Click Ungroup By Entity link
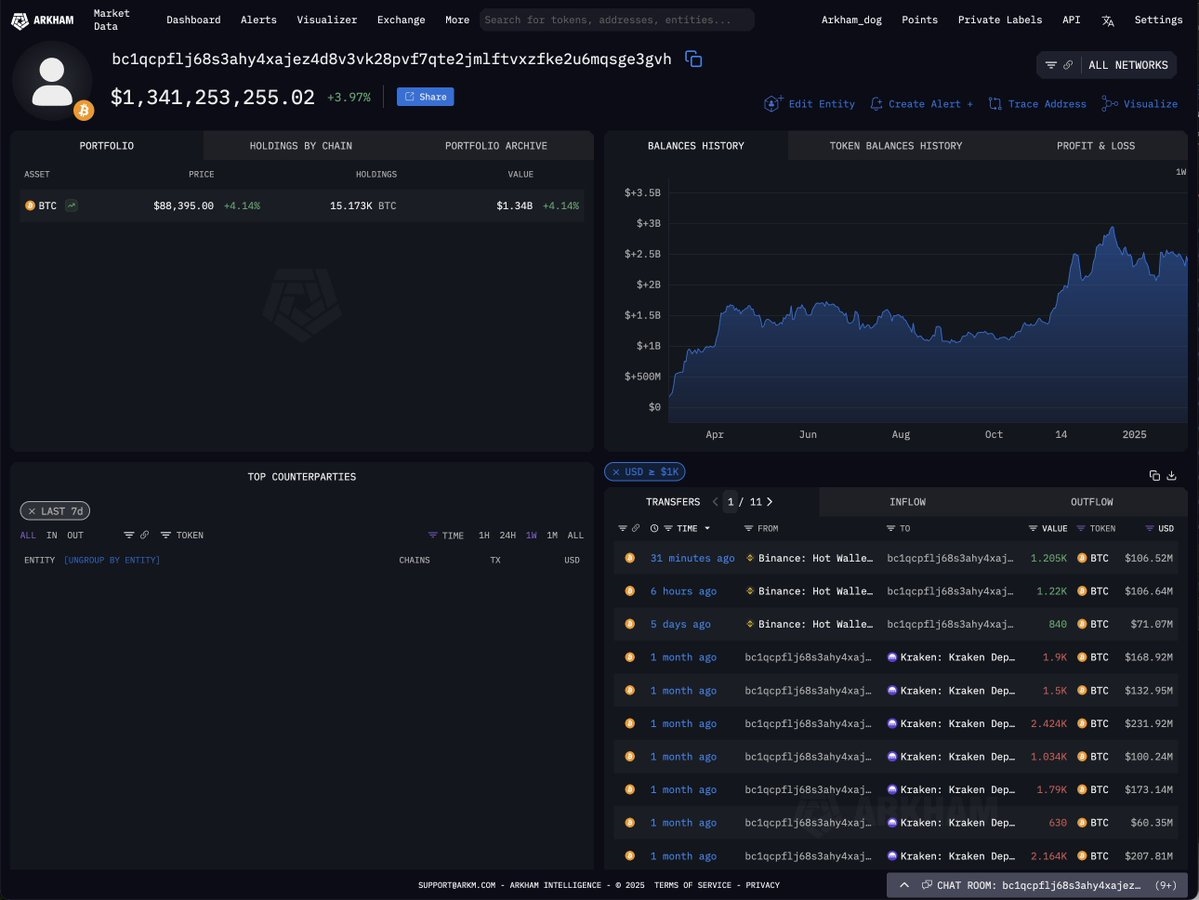The width and height of the screenshot is (1199, 900). (x=112, y=560)
